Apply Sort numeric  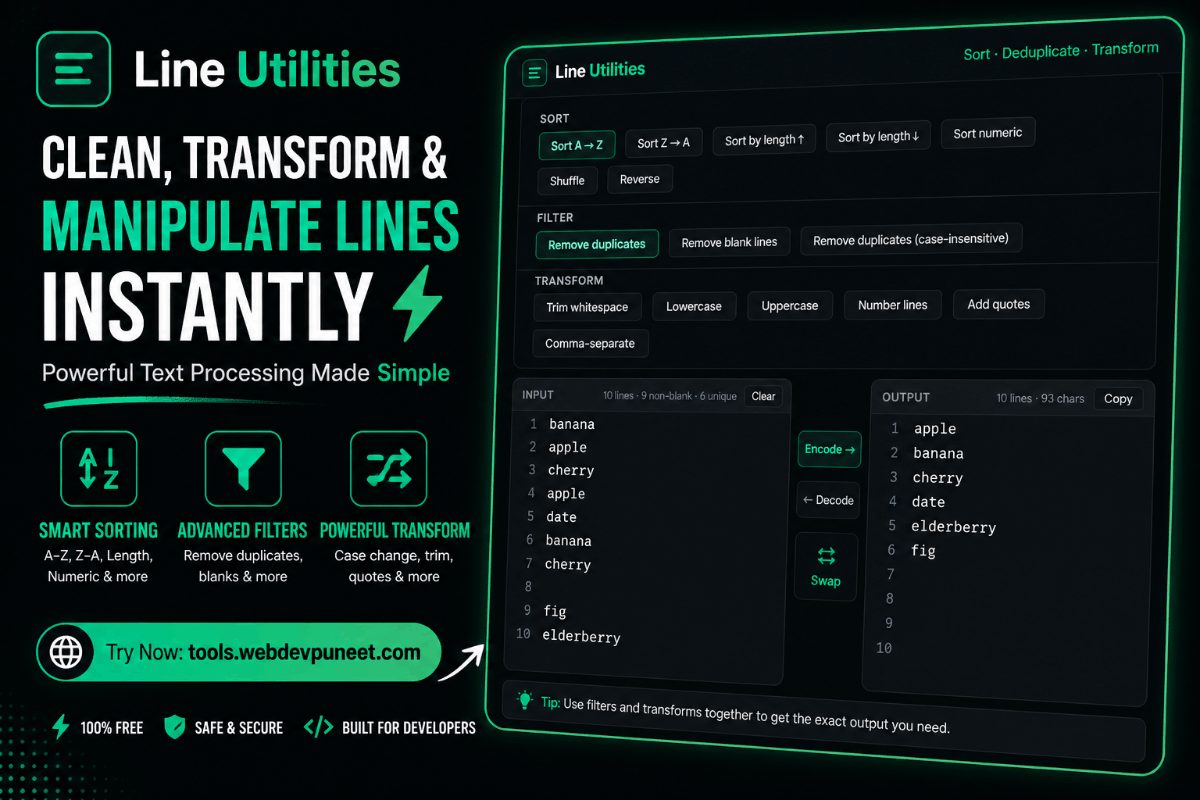[987, 133]
